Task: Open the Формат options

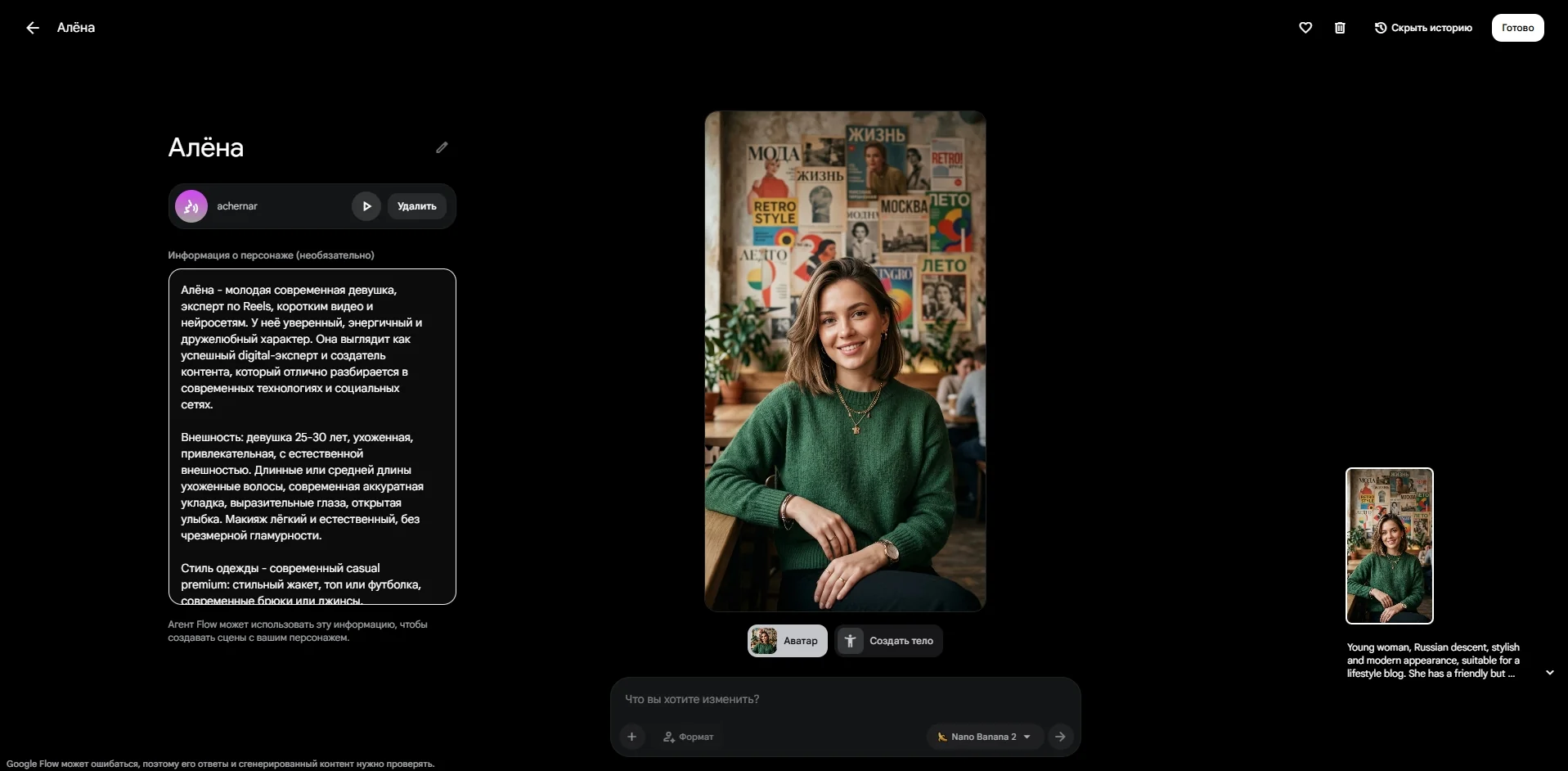Action: (x=688, y=737)
